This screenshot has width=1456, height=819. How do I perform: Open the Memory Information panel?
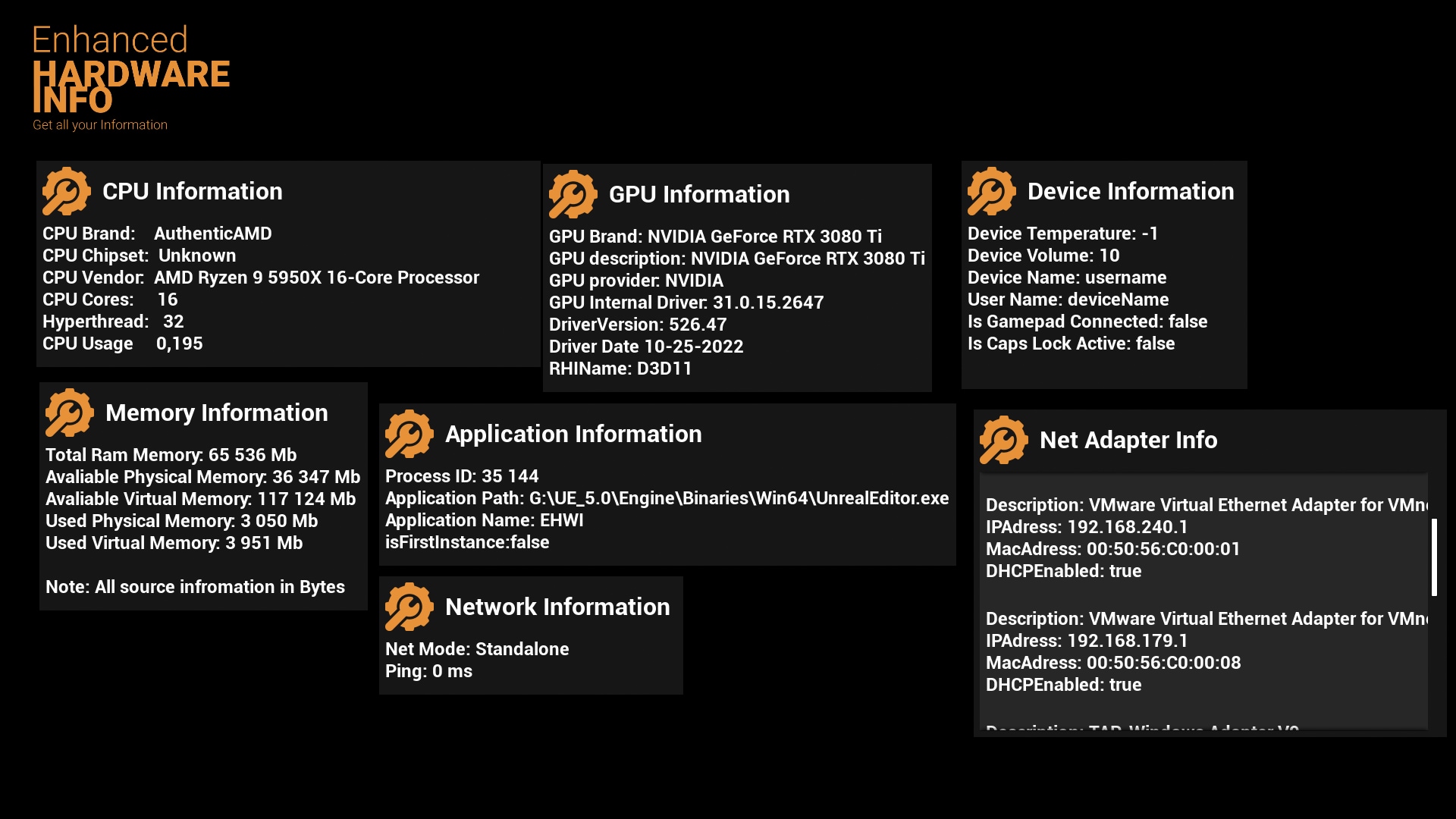218,413
